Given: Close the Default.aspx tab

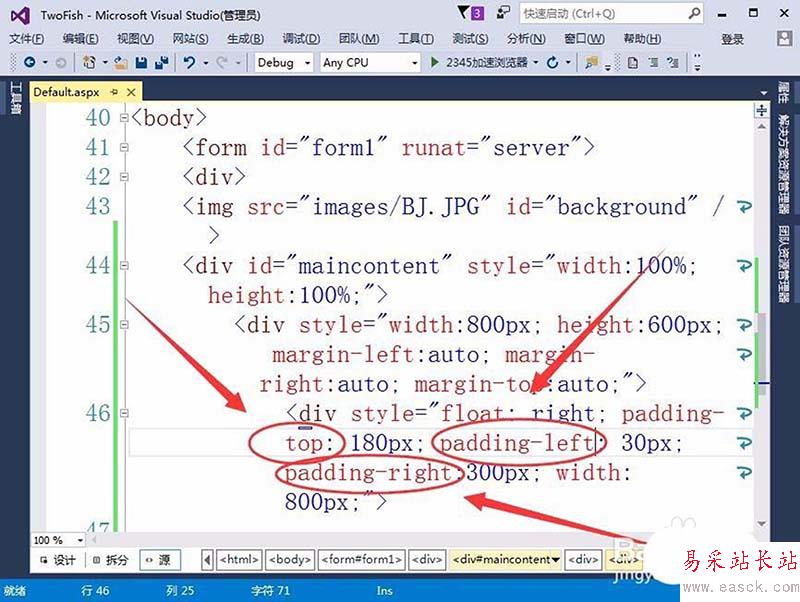Looking at the screenshot, I should pyautogui.click(x=131, y=92).
